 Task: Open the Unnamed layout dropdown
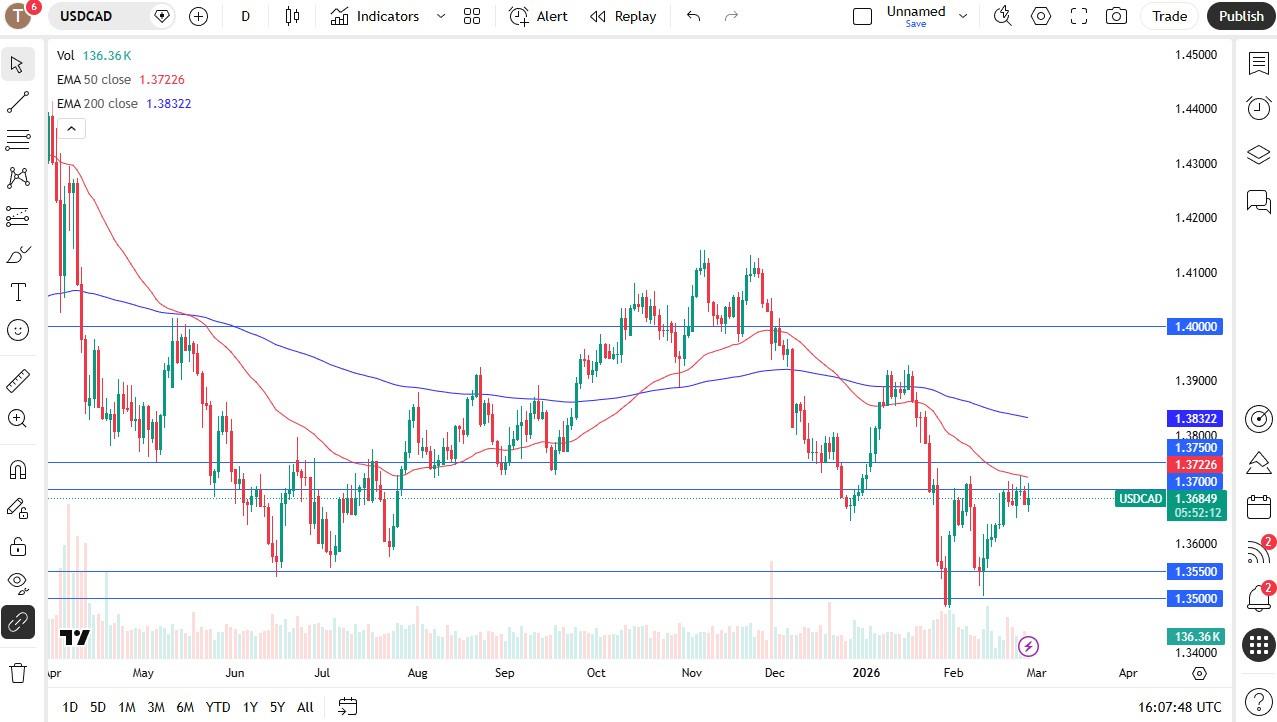pyautogui.click(x=962, y=16)
